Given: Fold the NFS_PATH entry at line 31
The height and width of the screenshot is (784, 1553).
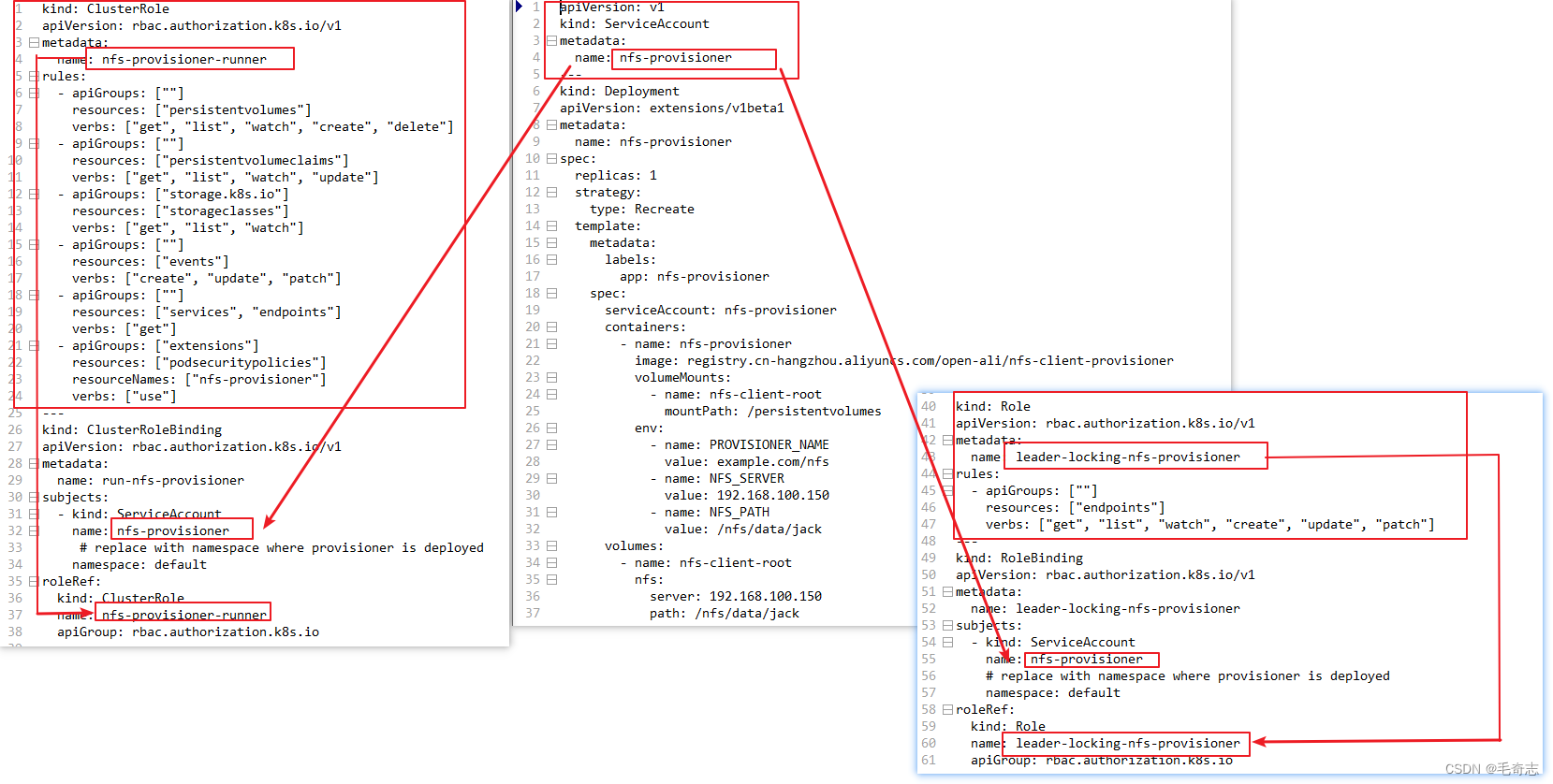Looking at the screenshot, I should coord(551,512).
